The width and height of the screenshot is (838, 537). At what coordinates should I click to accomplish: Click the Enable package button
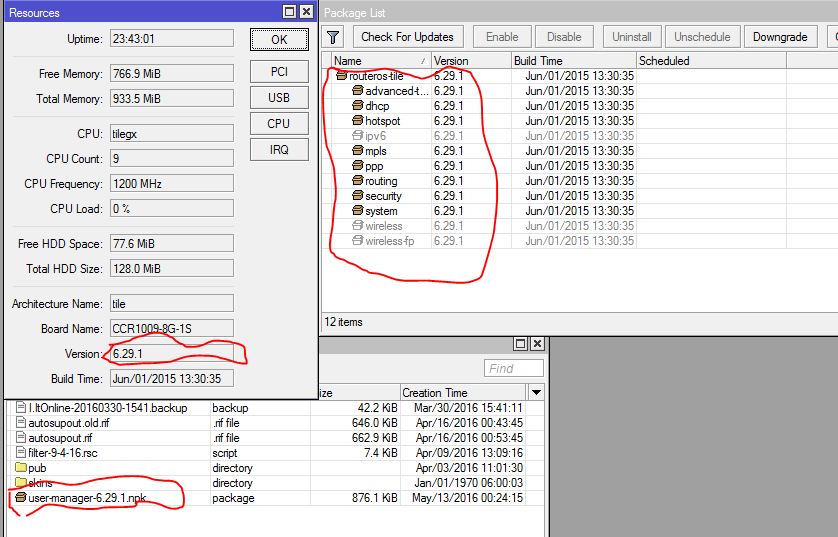click(502, 37)
